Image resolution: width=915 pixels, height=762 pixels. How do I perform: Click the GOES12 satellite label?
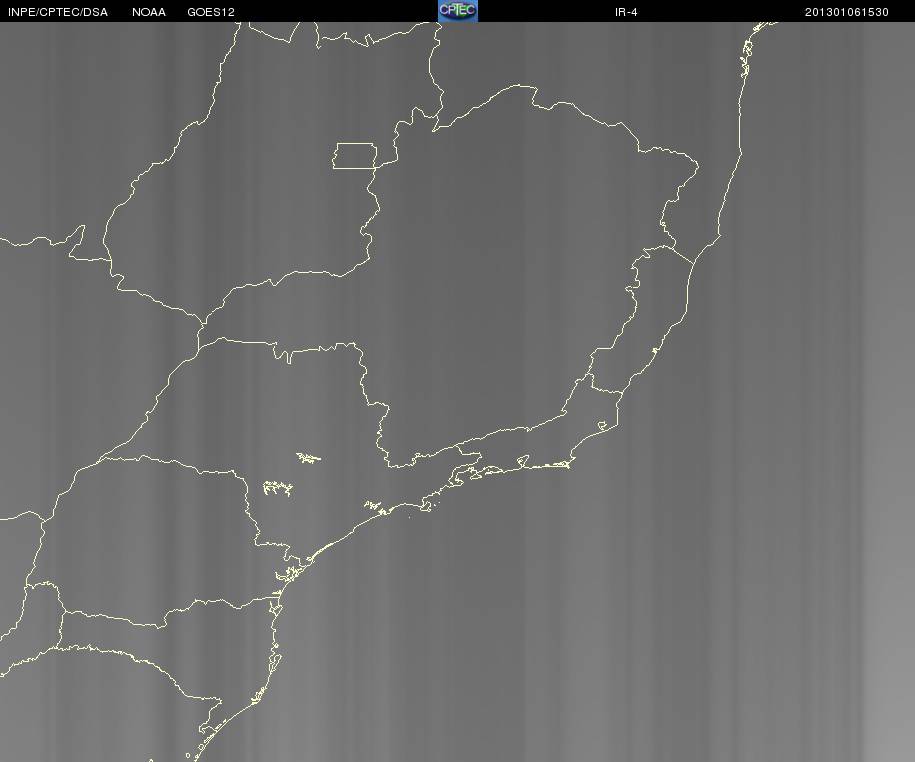[211, 12]
